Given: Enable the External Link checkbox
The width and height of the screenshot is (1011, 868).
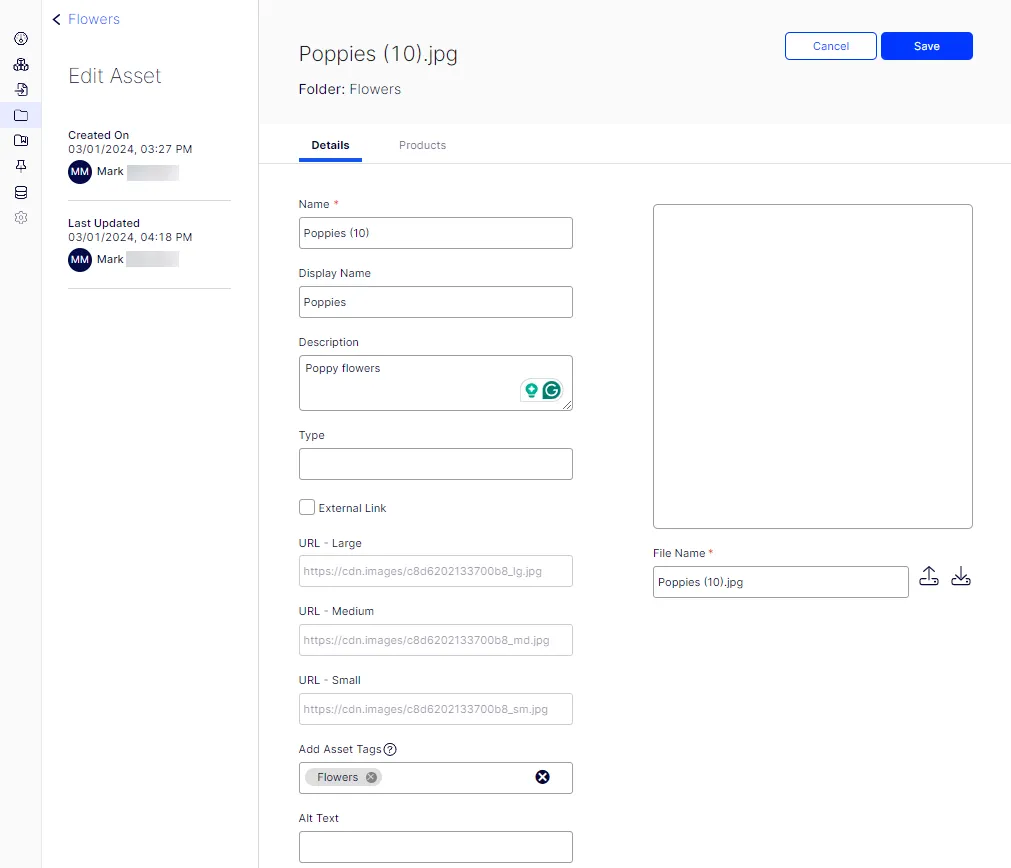Looking at the screenshot, I should tap(307, 507).
